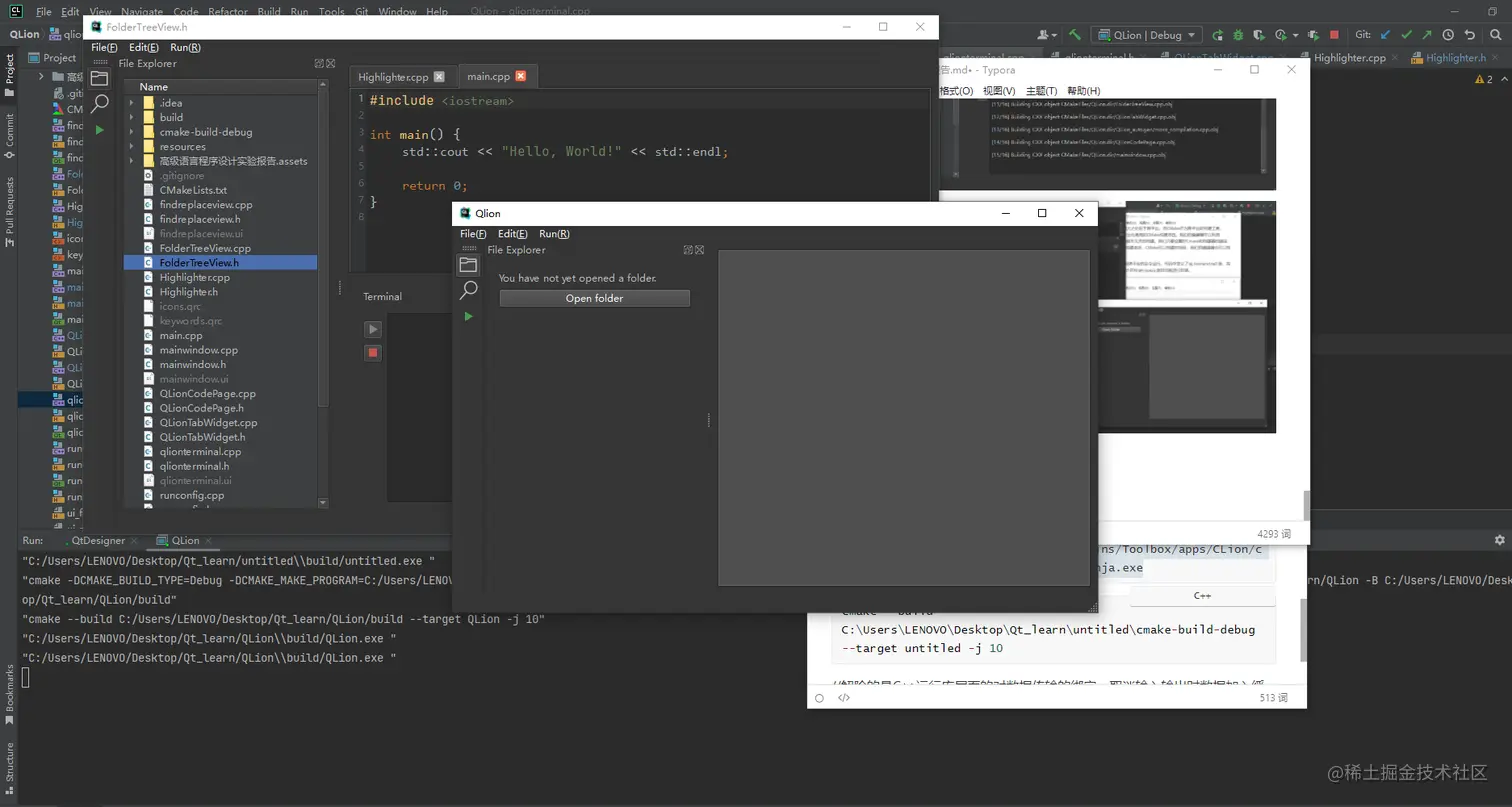Viewport: 1512px width, 807px height.
Task: Click green run triangle in FolderTreeView.h window sidebar
Action: click(99, 130)
